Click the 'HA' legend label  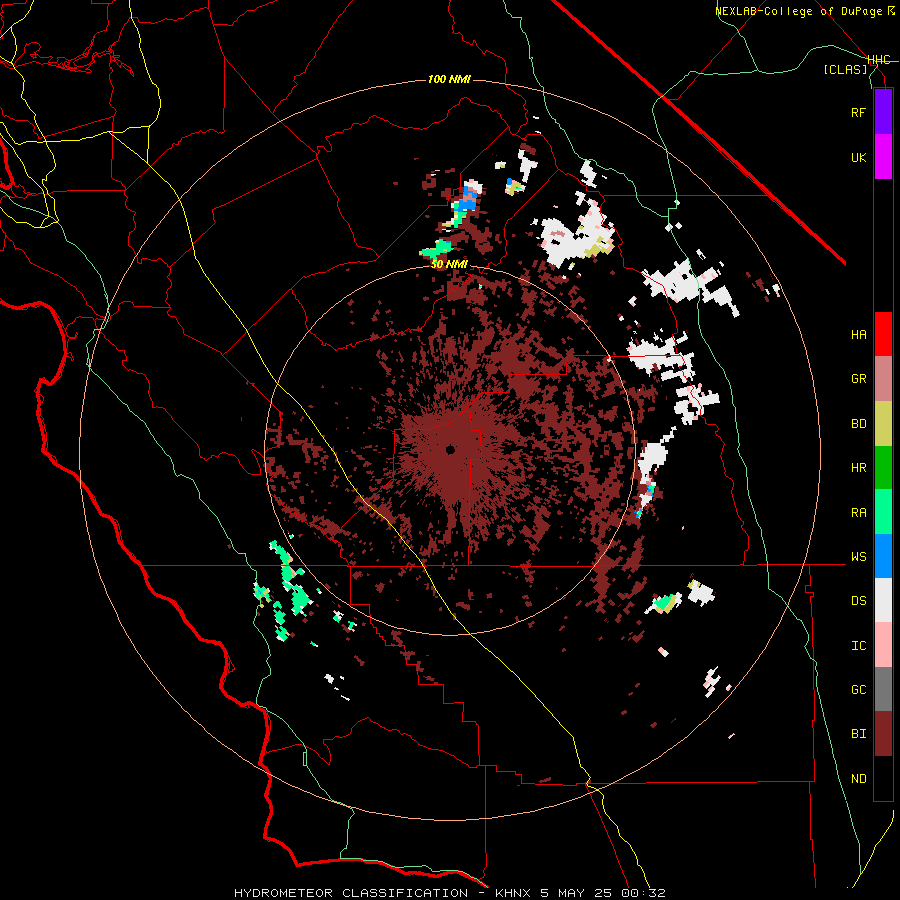pos(858,335)
